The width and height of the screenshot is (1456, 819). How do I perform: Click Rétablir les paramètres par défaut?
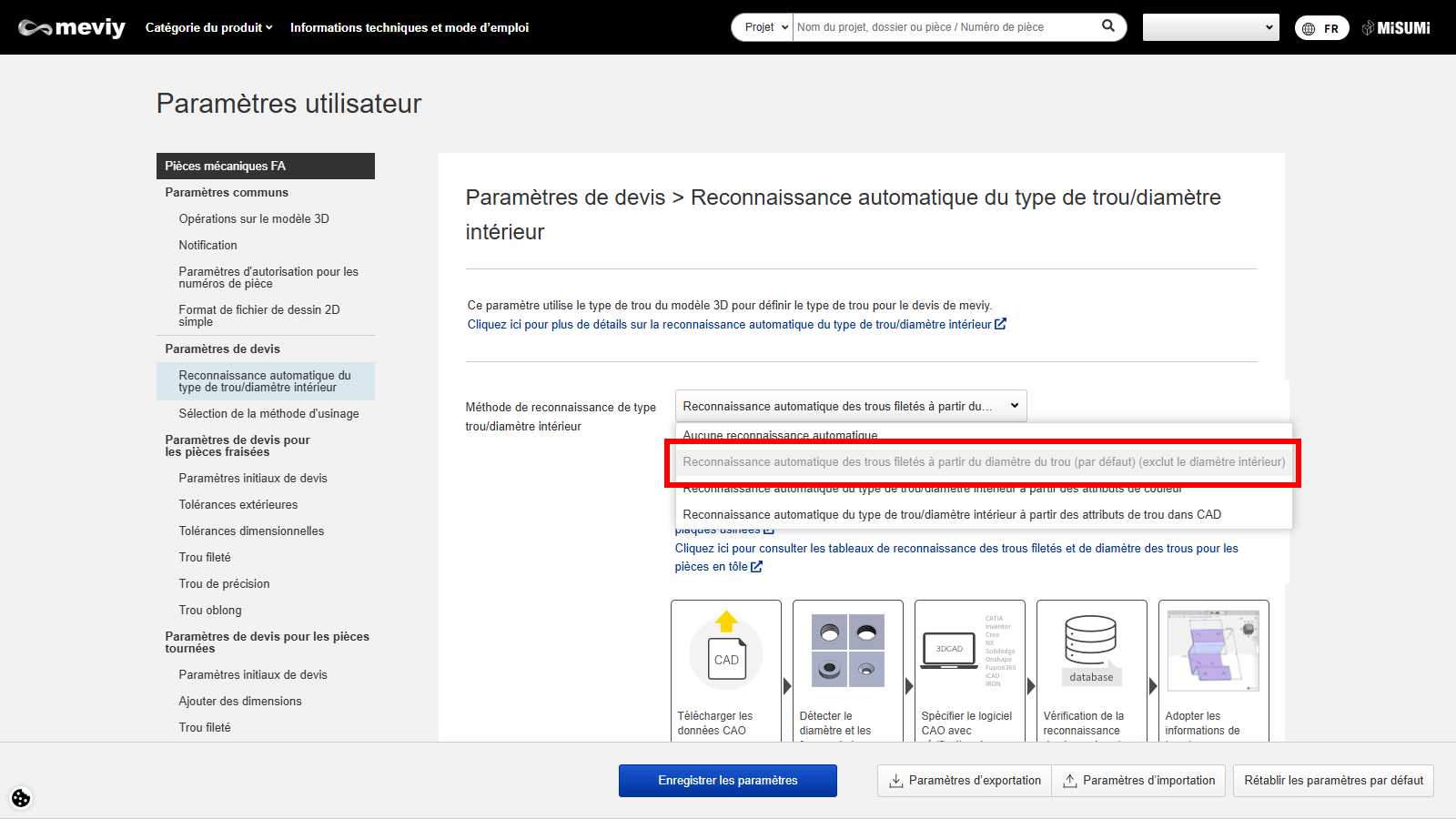(1333, 781)
